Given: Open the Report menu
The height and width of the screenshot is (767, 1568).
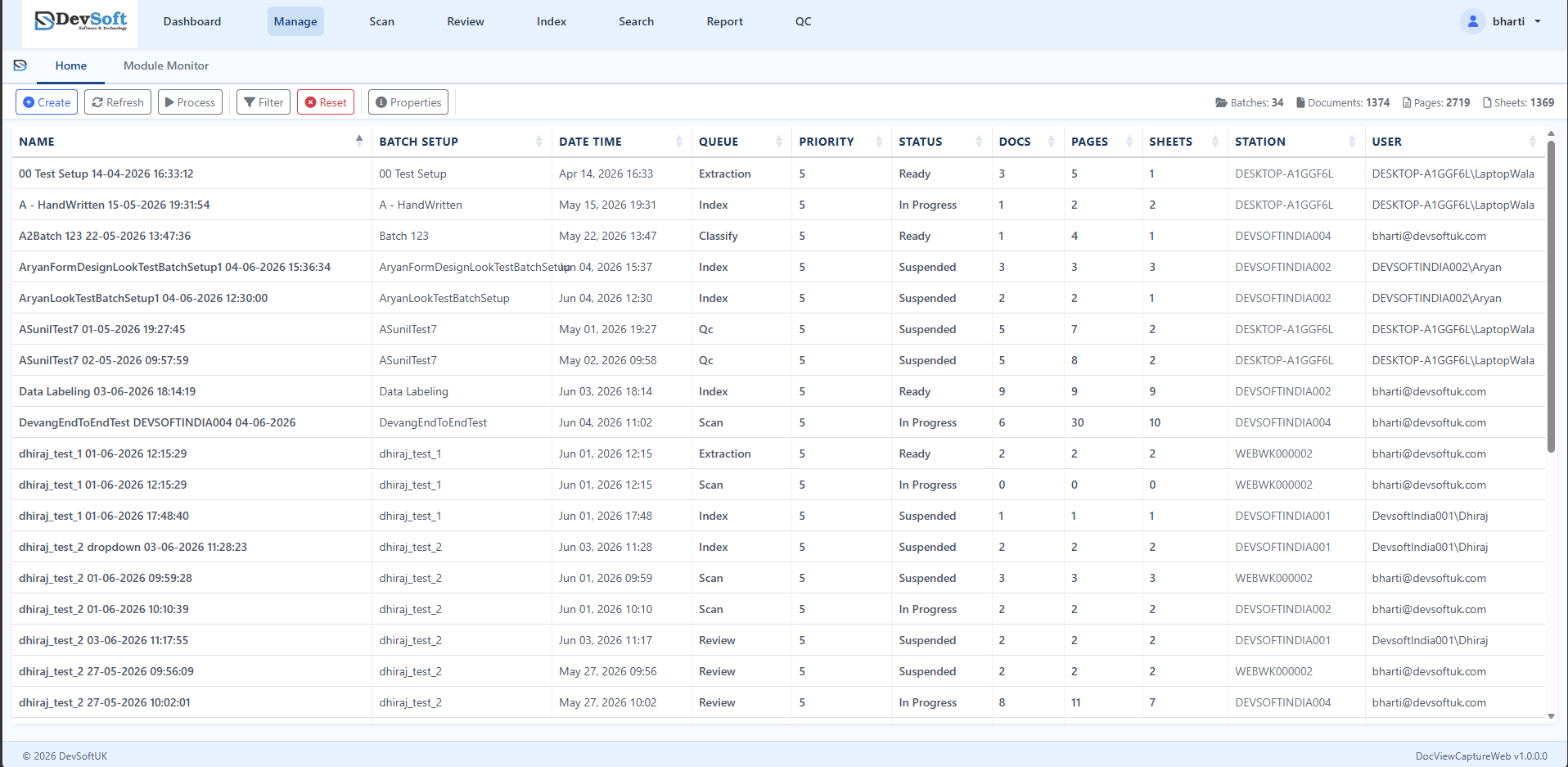Looking at the screenshot, I should click(x=725, y=21).
